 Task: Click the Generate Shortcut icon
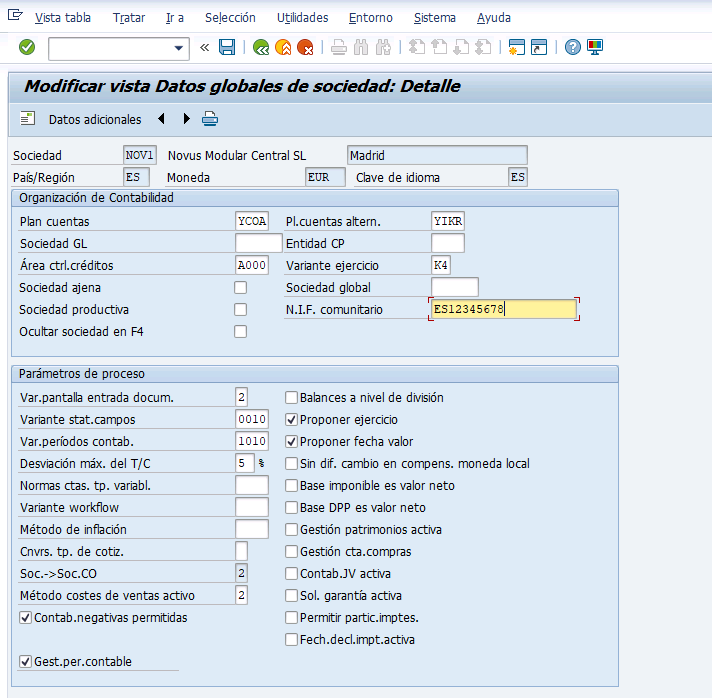(x=539, y=47)
